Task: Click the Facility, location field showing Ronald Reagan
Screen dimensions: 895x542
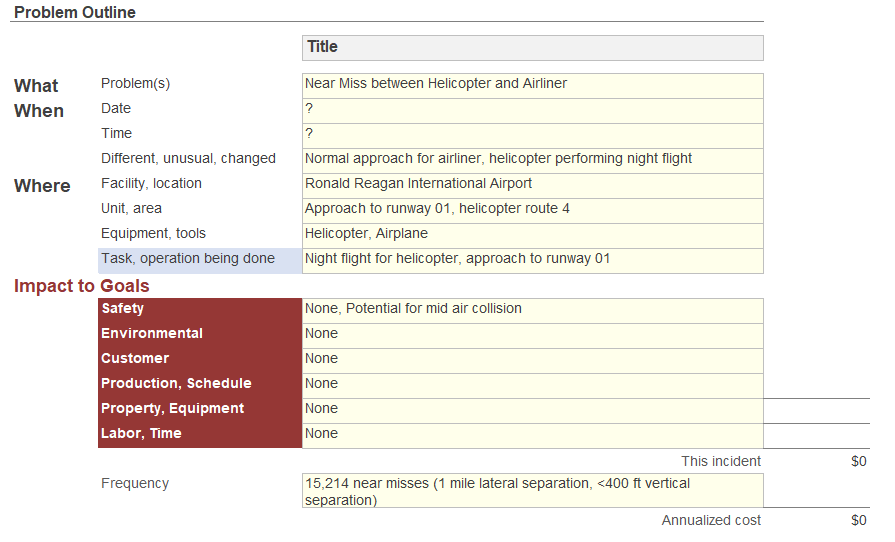Action: point(532,185)
